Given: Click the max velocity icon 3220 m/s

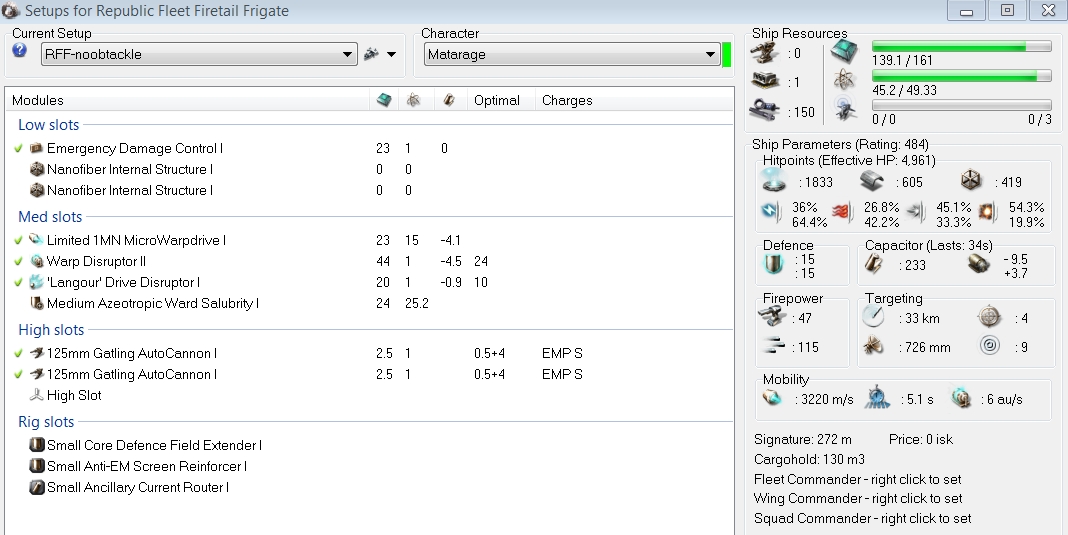Looking at the screenshot, I should pyautogui.click(x=772, y=398).
